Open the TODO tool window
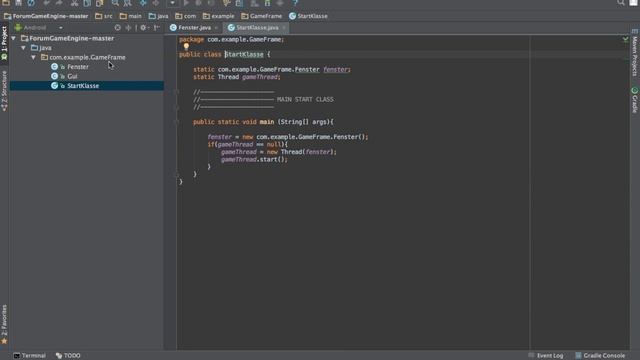Image resolution: width=640 pixels, height=360 pixels. 68,356
